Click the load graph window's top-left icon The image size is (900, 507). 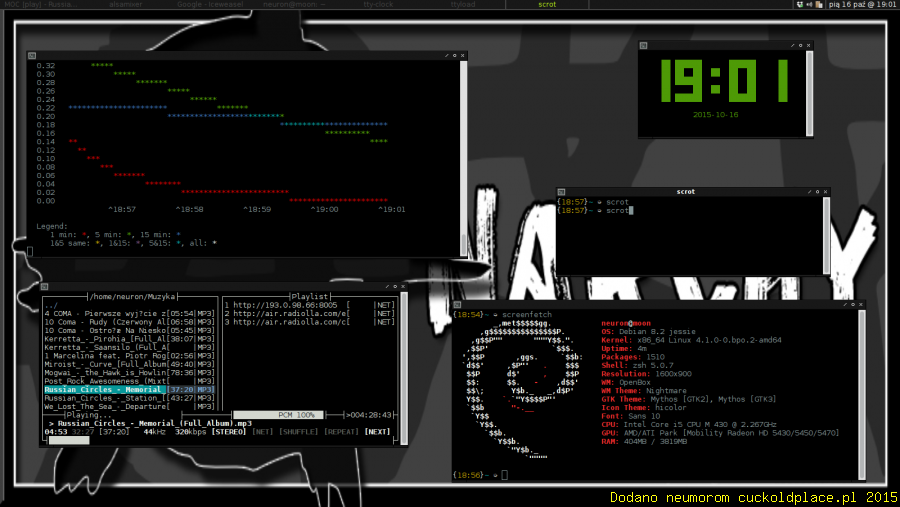[x=31, y=55]
